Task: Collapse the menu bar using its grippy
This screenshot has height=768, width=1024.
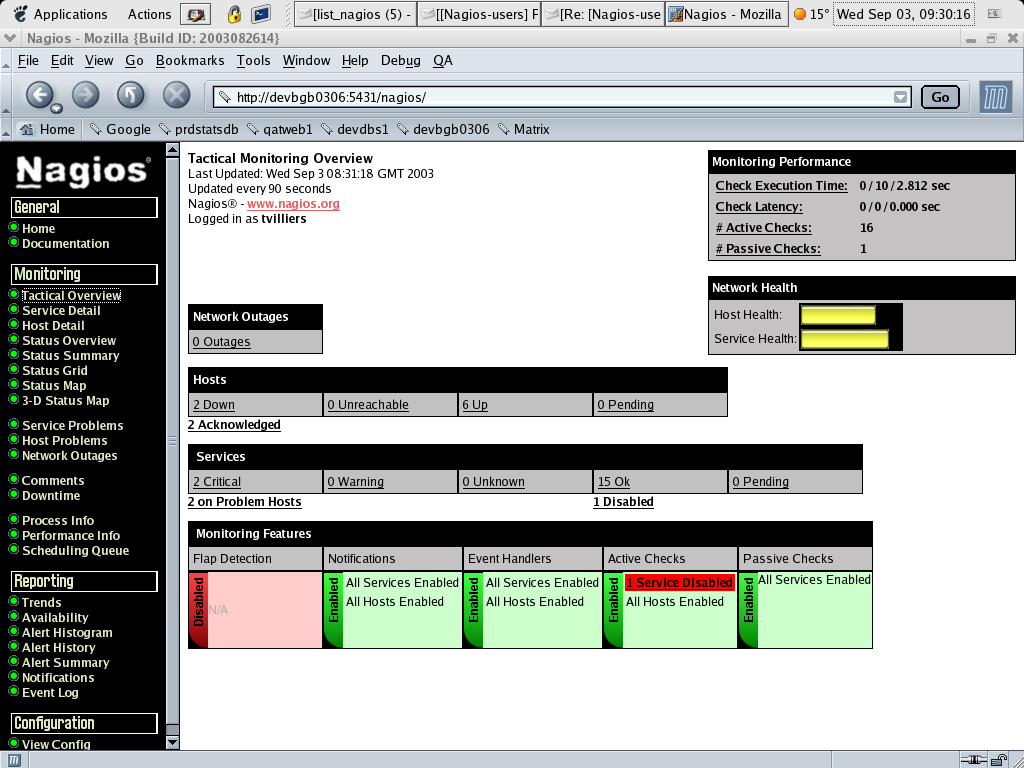Action: point(6,61)
